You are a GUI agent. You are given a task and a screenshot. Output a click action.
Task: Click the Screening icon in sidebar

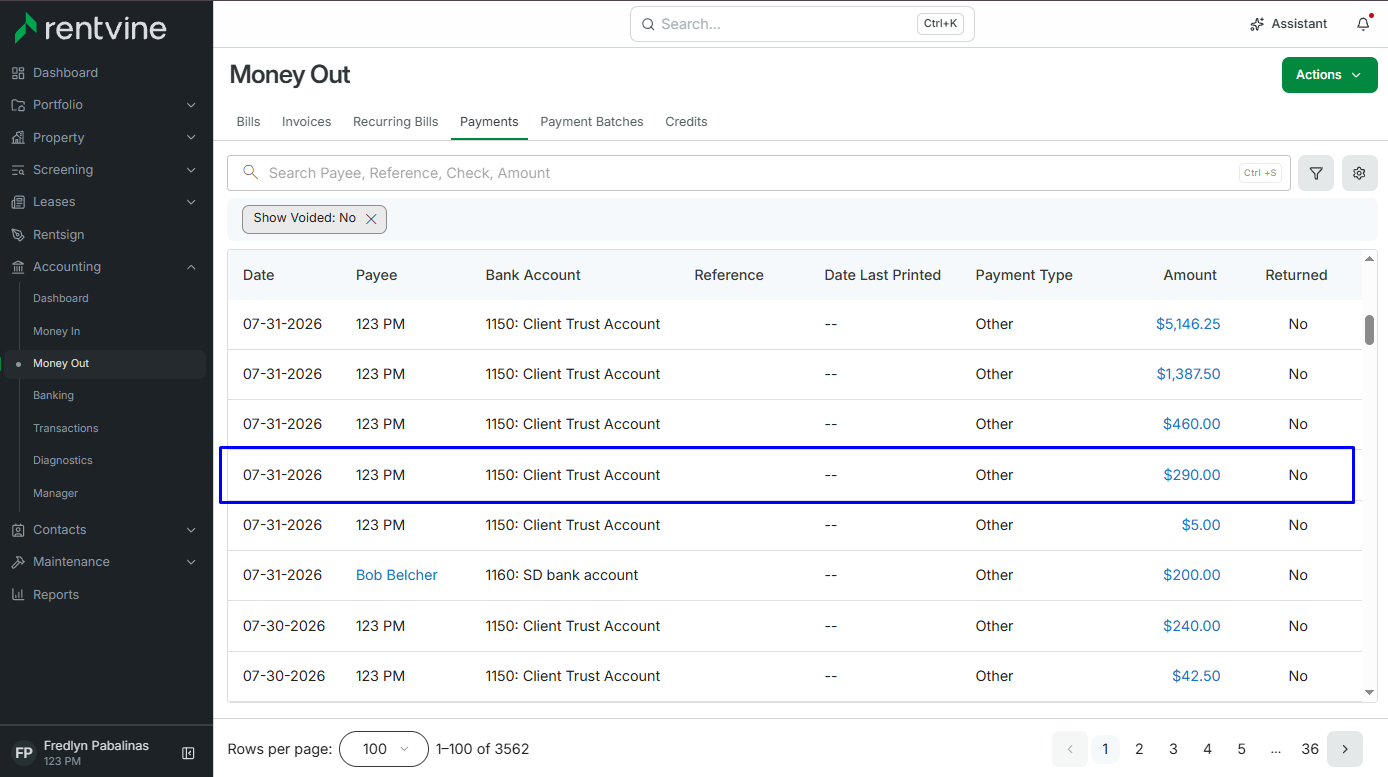(18, 170)
